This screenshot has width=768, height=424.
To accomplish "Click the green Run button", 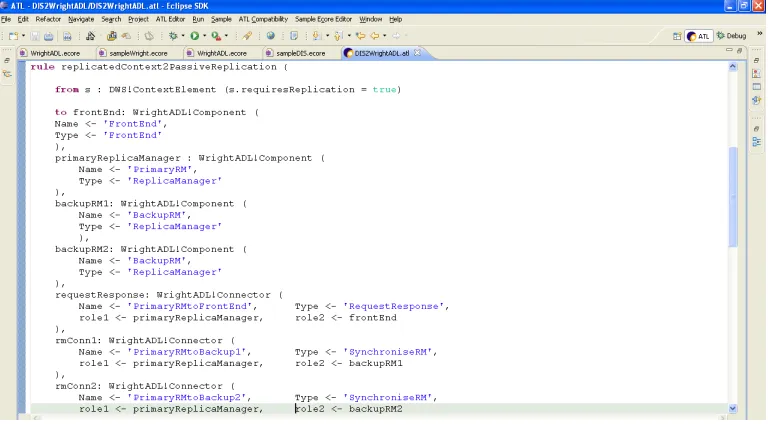I will (194, 36).
